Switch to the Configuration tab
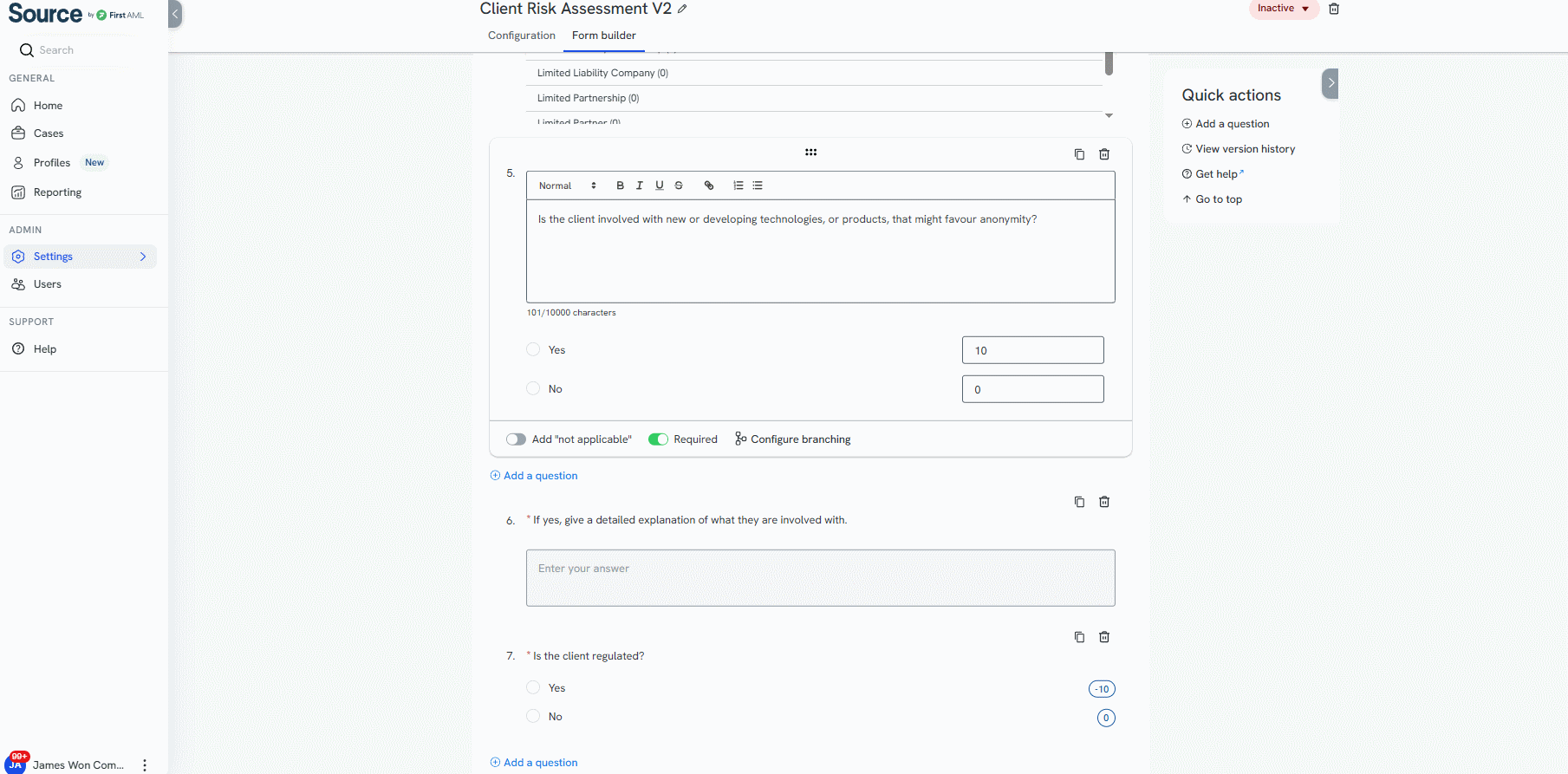Image resolution: width=1568 pixels, height=774 pixels. [521, 36]
